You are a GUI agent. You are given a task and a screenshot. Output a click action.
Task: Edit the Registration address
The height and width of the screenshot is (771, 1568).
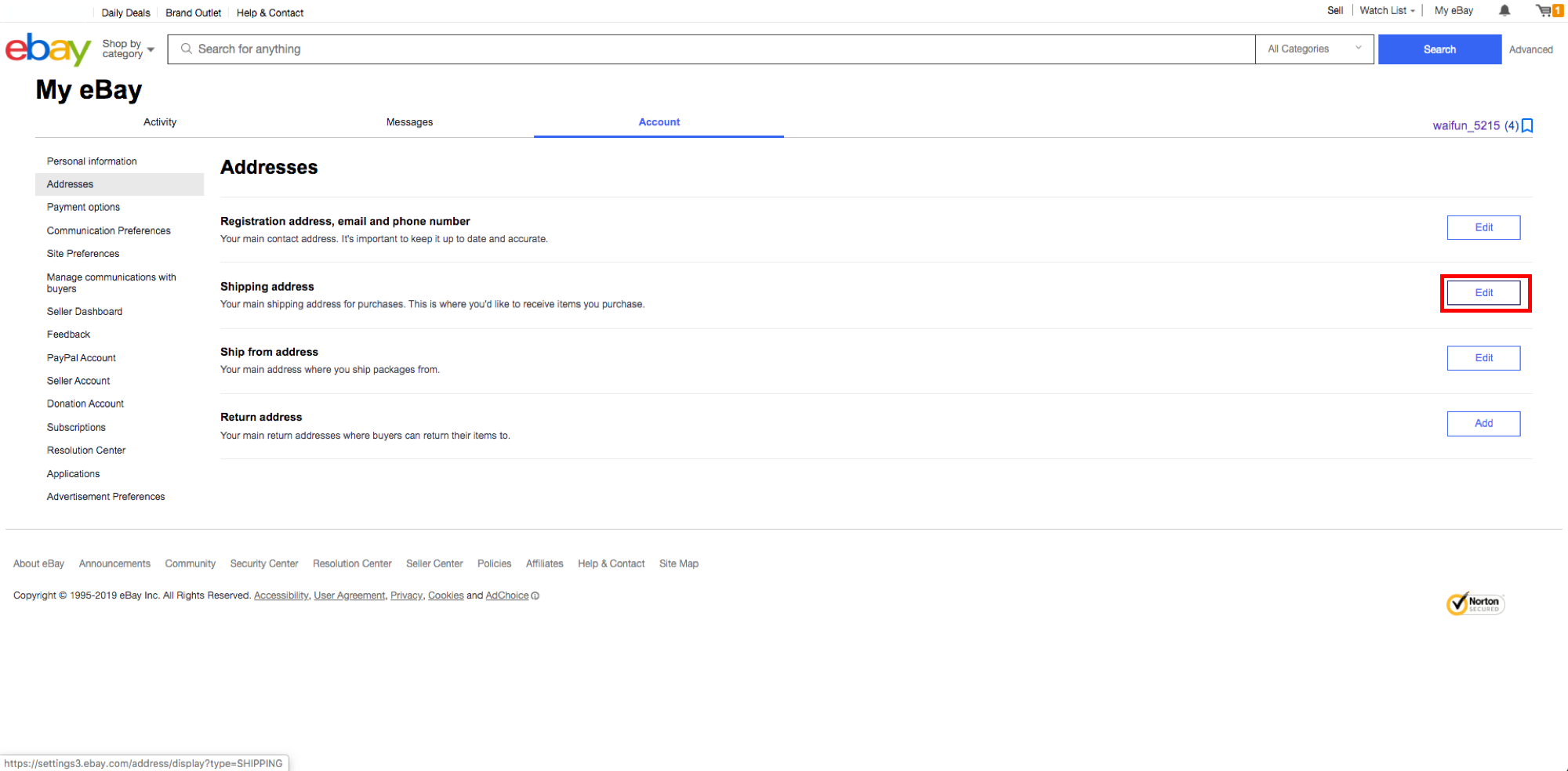(1483, 227)
